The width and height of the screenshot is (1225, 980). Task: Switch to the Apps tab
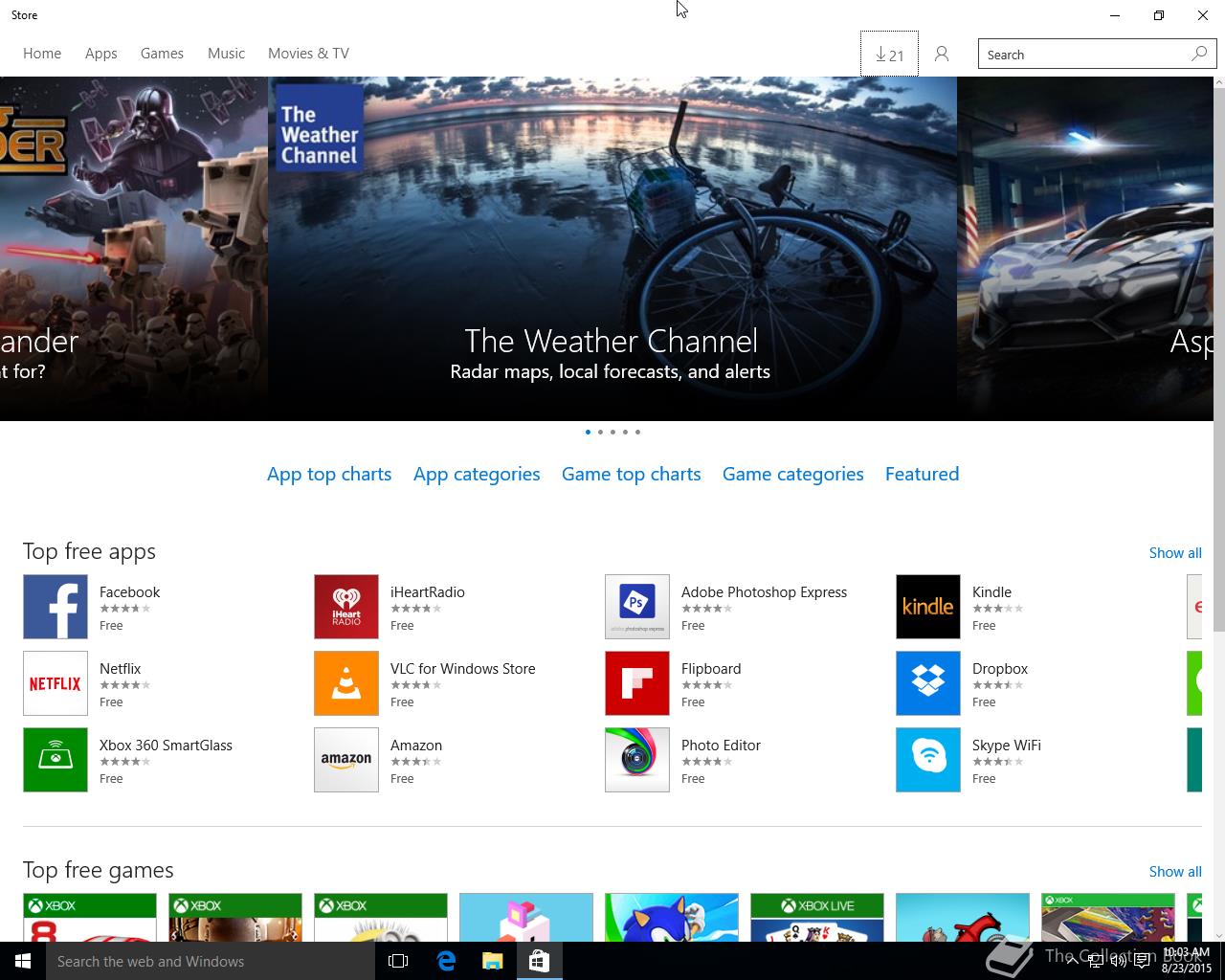(x=100, y=54)
